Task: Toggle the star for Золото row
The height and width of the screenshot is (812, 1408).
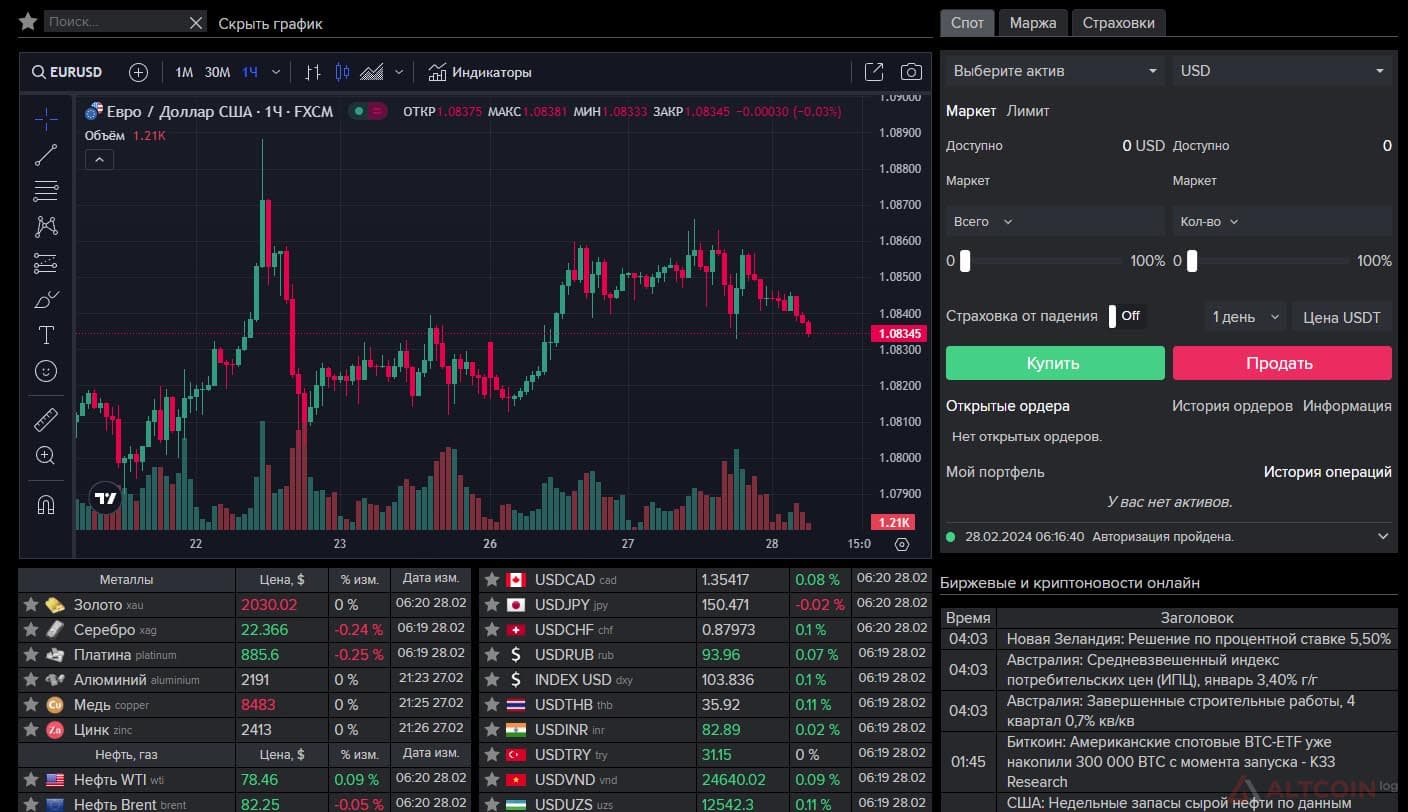Action: [31, 605]
